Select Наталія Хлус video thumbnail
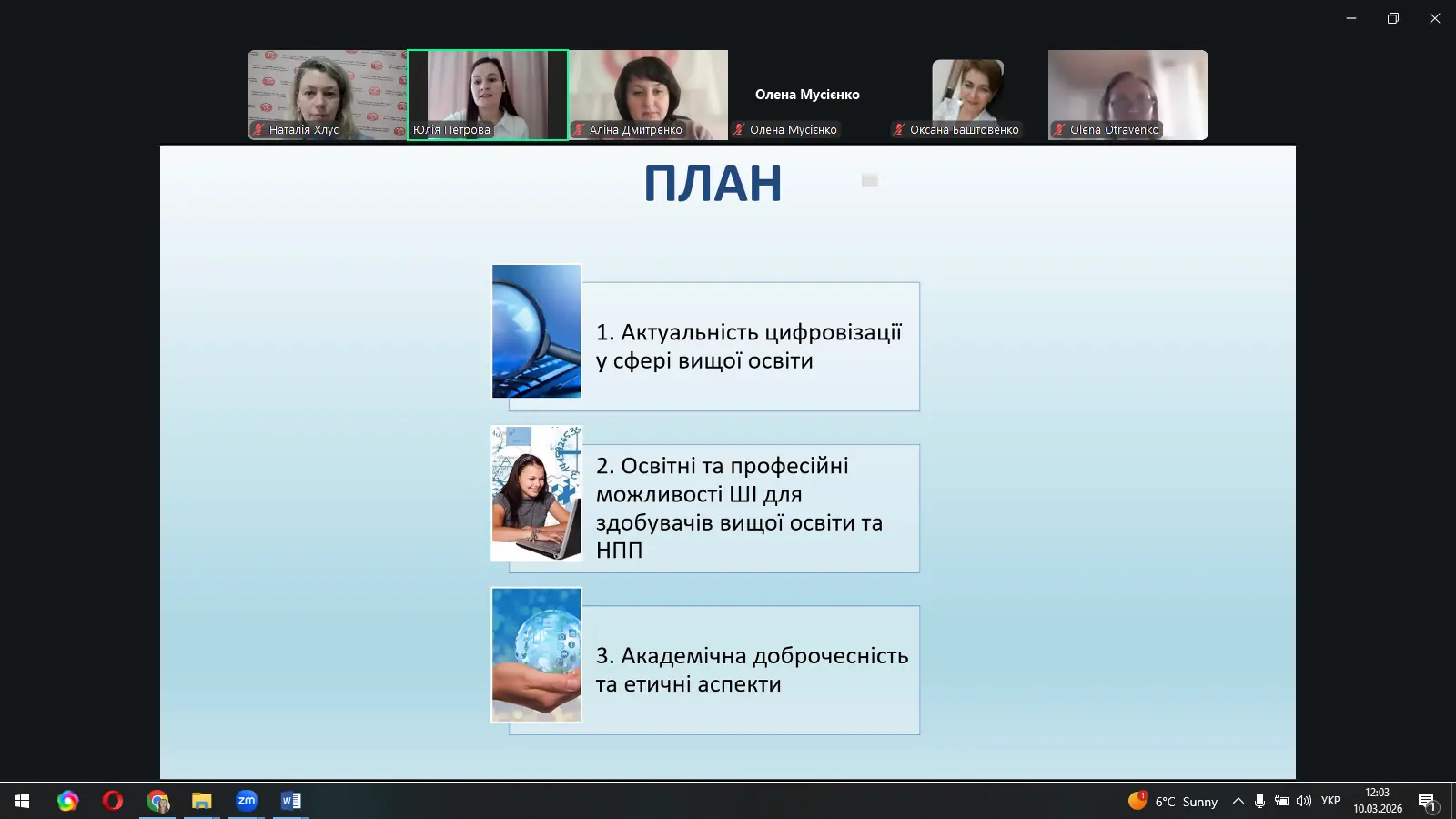This screenshot has width=1456, height=819. 328,95
